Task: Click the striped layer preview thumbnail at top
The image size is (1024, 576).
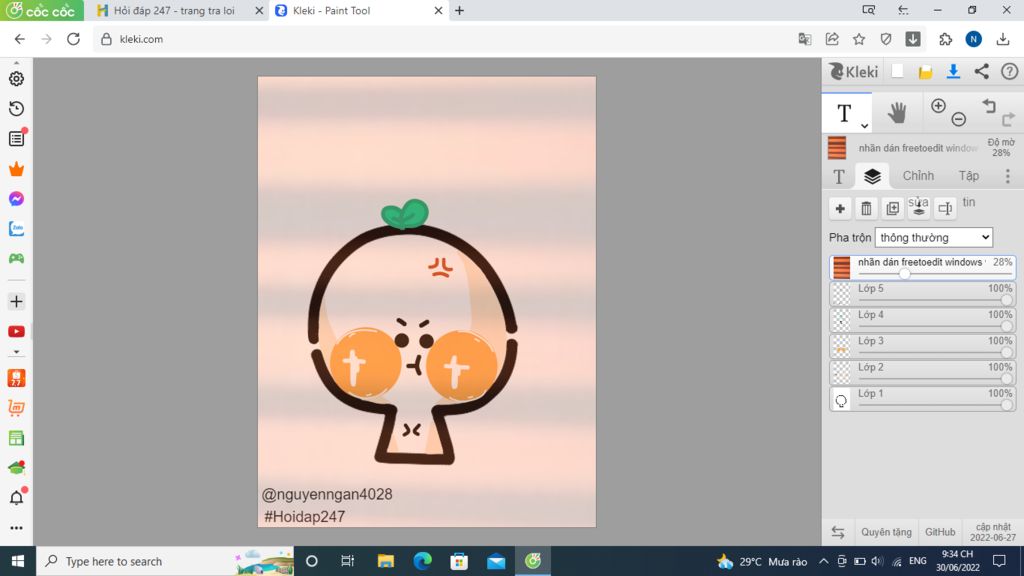Action: tap(837, 148)
